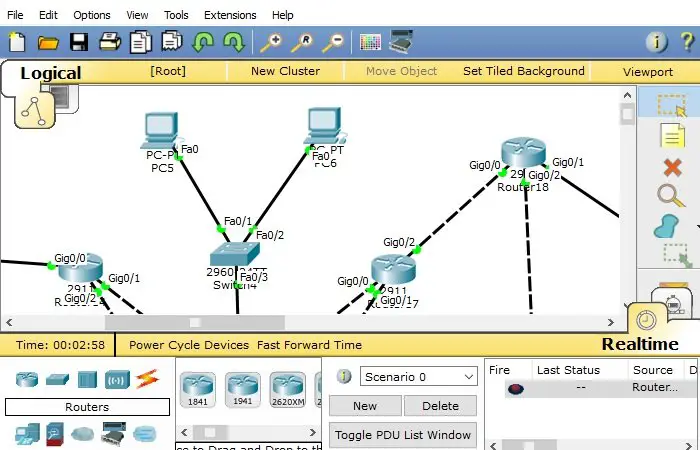Click the navigation cluster icon under Logical
The width and height of the screenshot is (700, 450).
(34, 110)
